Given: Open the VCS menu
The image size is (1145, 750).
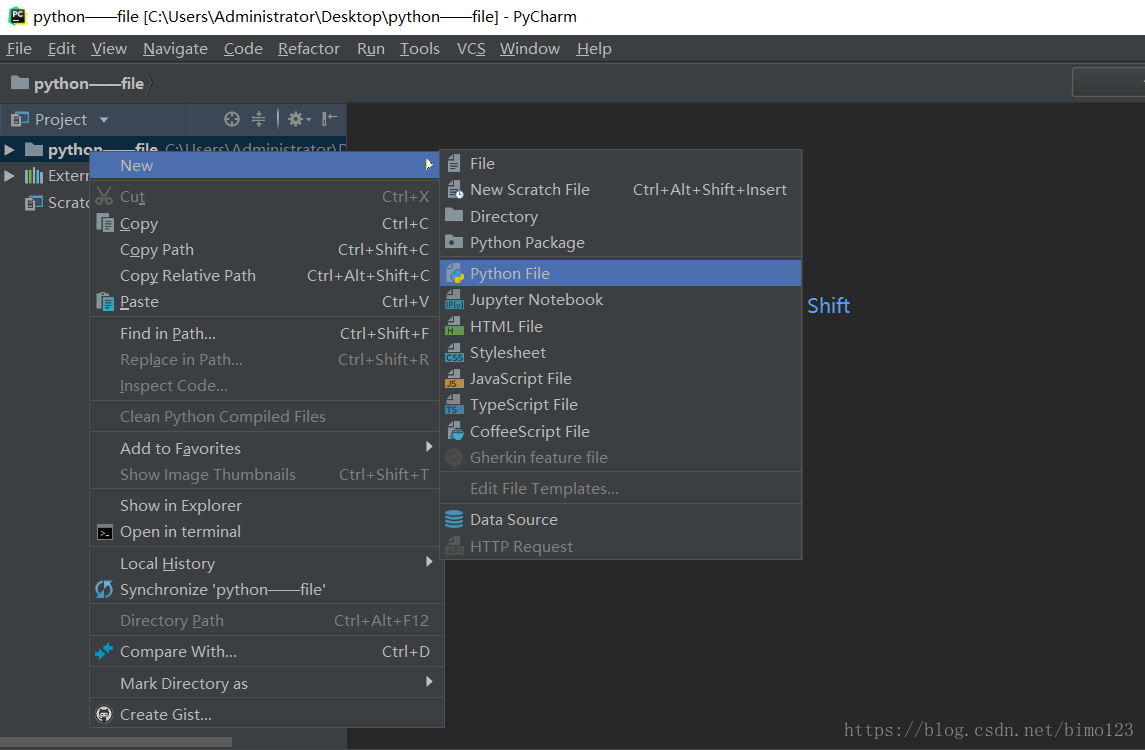Looking at the screenshot, I should click(x=471, y=48).
